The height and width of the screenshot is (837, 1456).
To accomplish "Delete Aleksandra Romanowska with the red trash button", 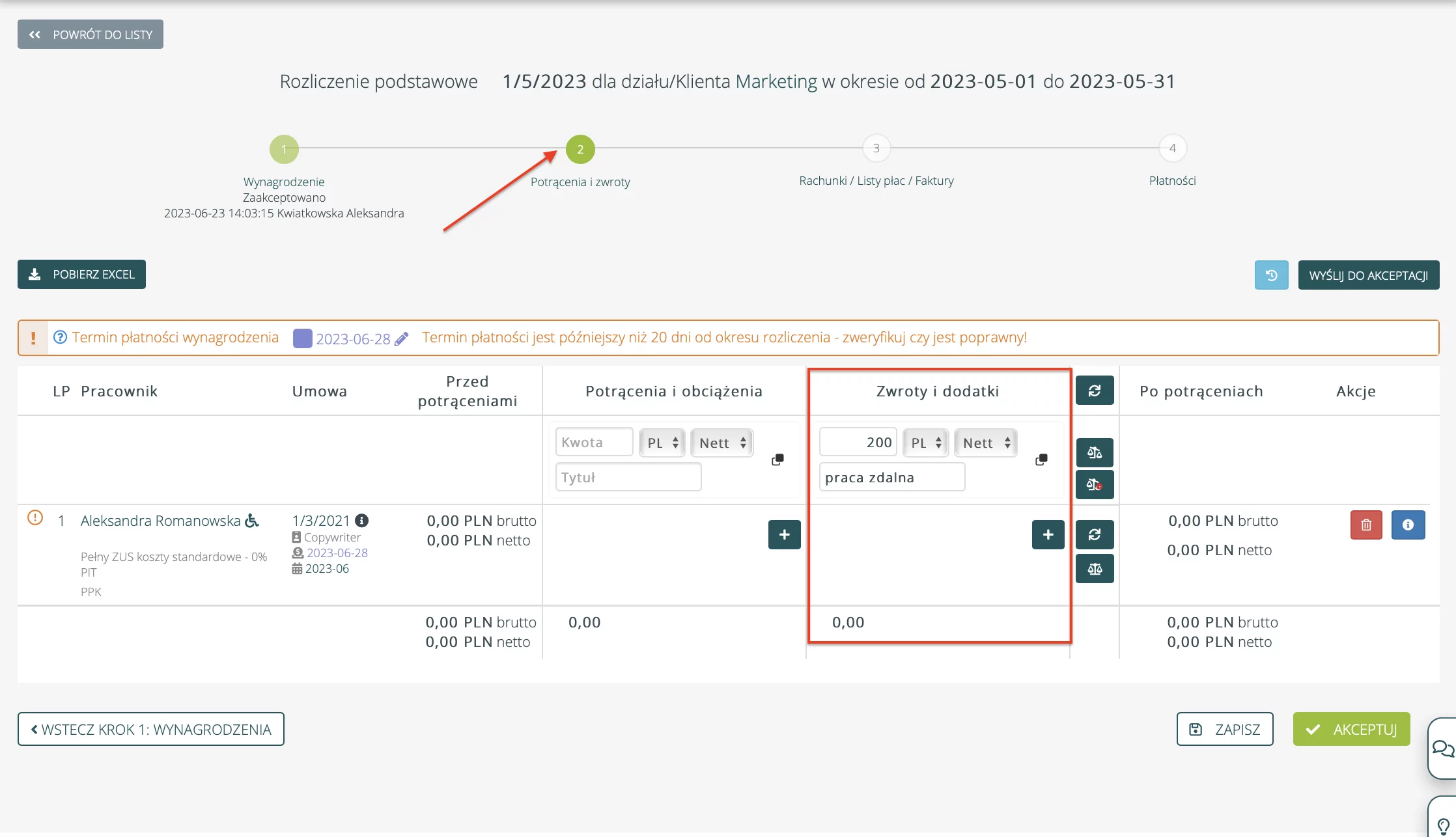I will pos(1366,525).
